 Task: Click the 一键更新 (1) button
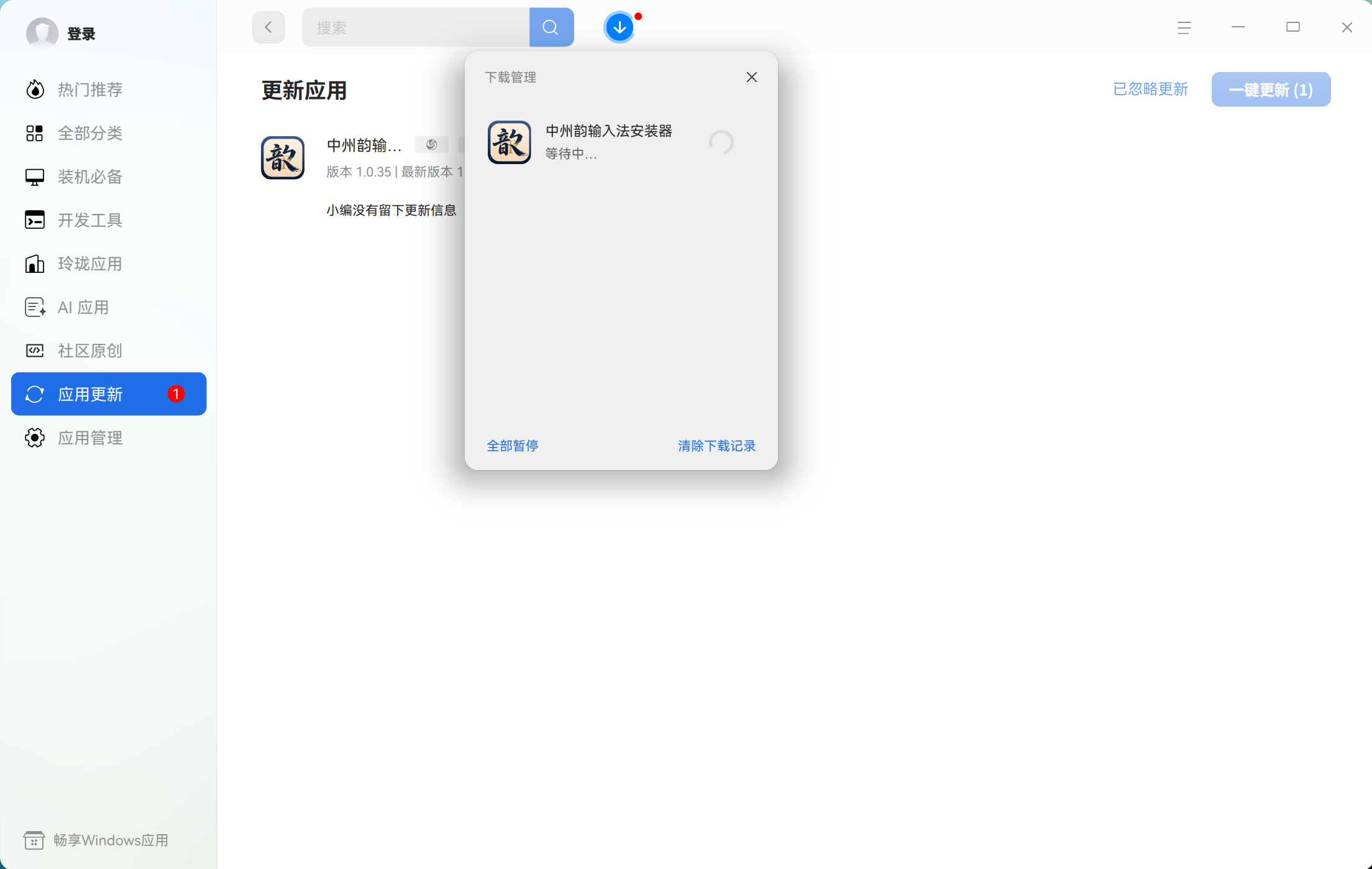pos(1271,90)
